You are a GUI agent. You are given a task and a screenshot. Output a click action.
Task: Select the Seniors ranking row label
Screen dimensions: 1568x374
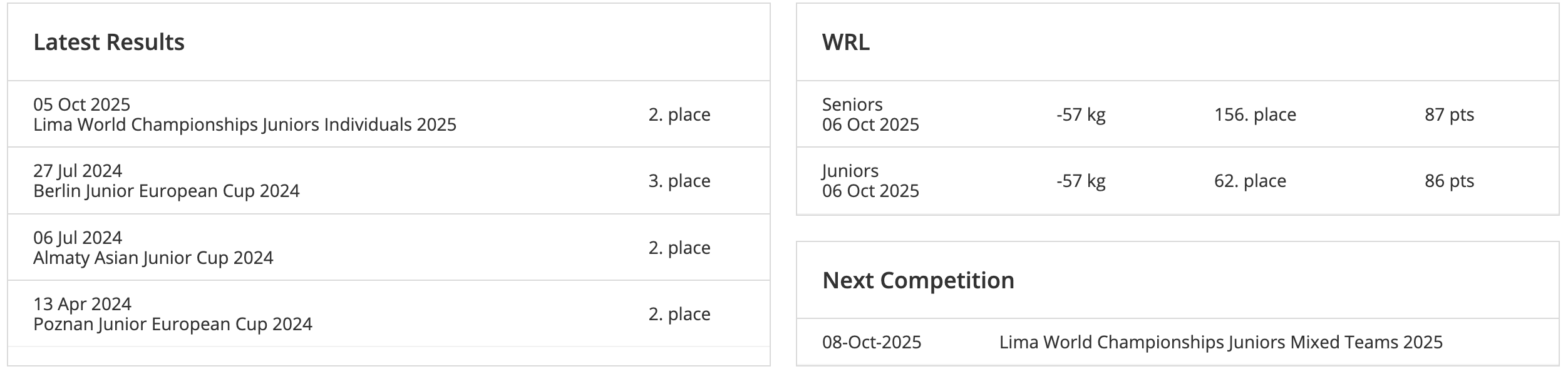[852, 104]
